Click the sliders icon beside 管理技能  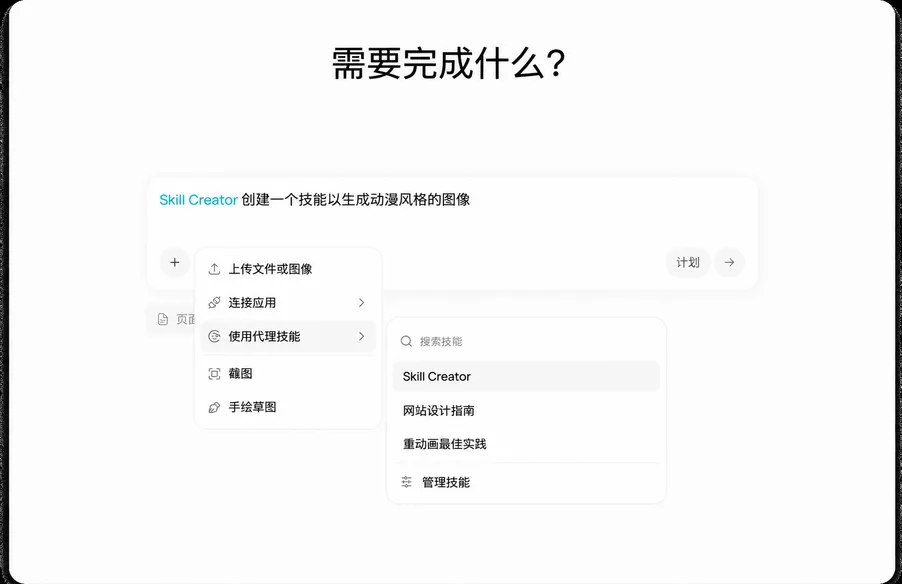click(406, 482)
